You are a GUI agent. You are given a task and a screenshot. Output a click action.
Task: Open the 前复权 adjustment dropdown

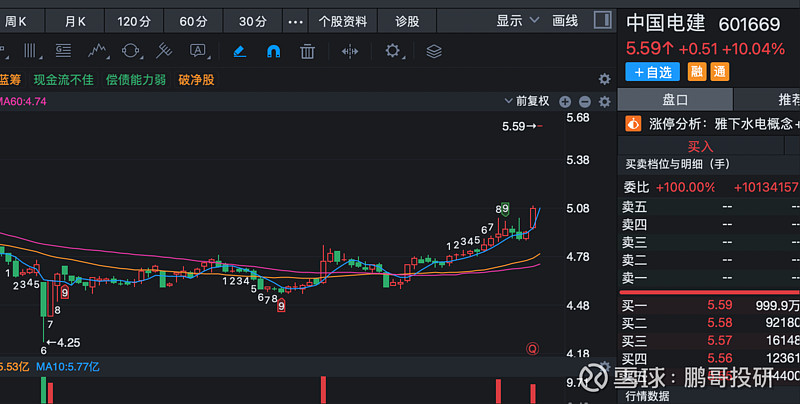point(528,101)
